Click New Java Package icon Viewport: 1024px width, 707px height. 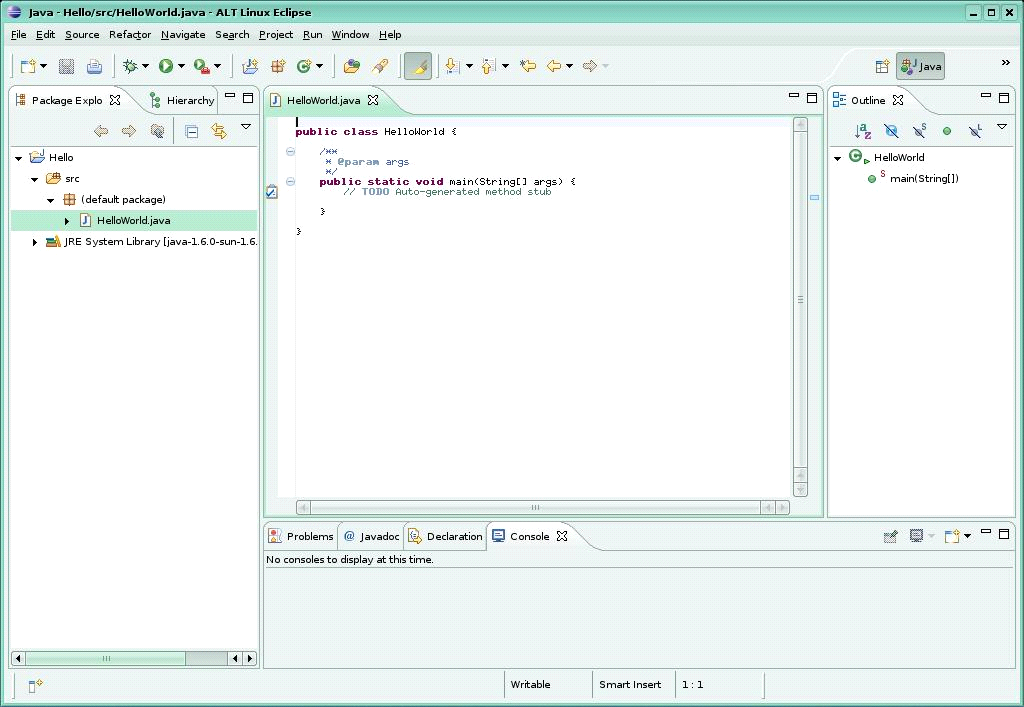click(278, 66)
